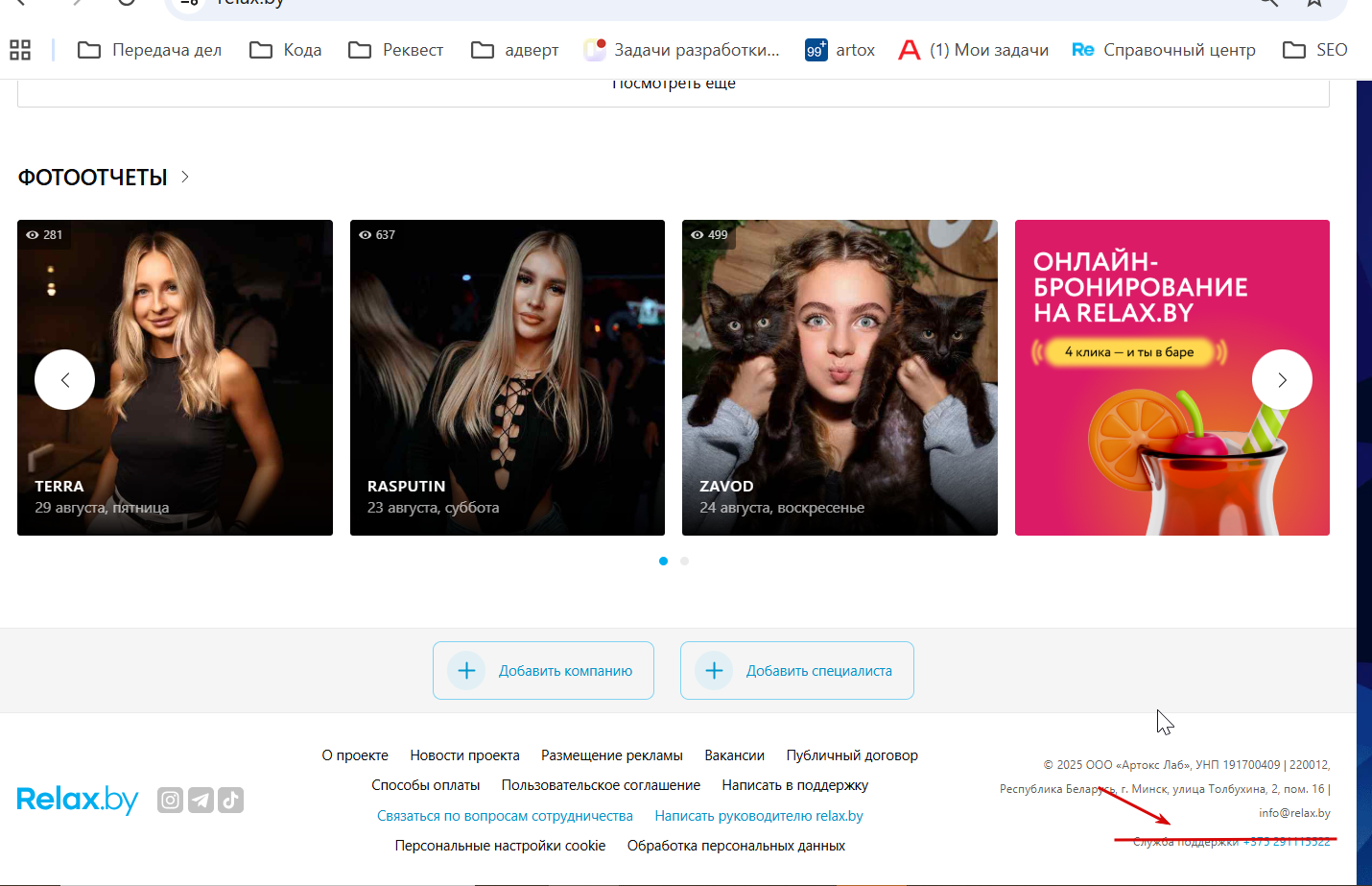Screen dimensions: 1372x886
Task: Open the Вакансии footer link
Action: pos(734,755)
